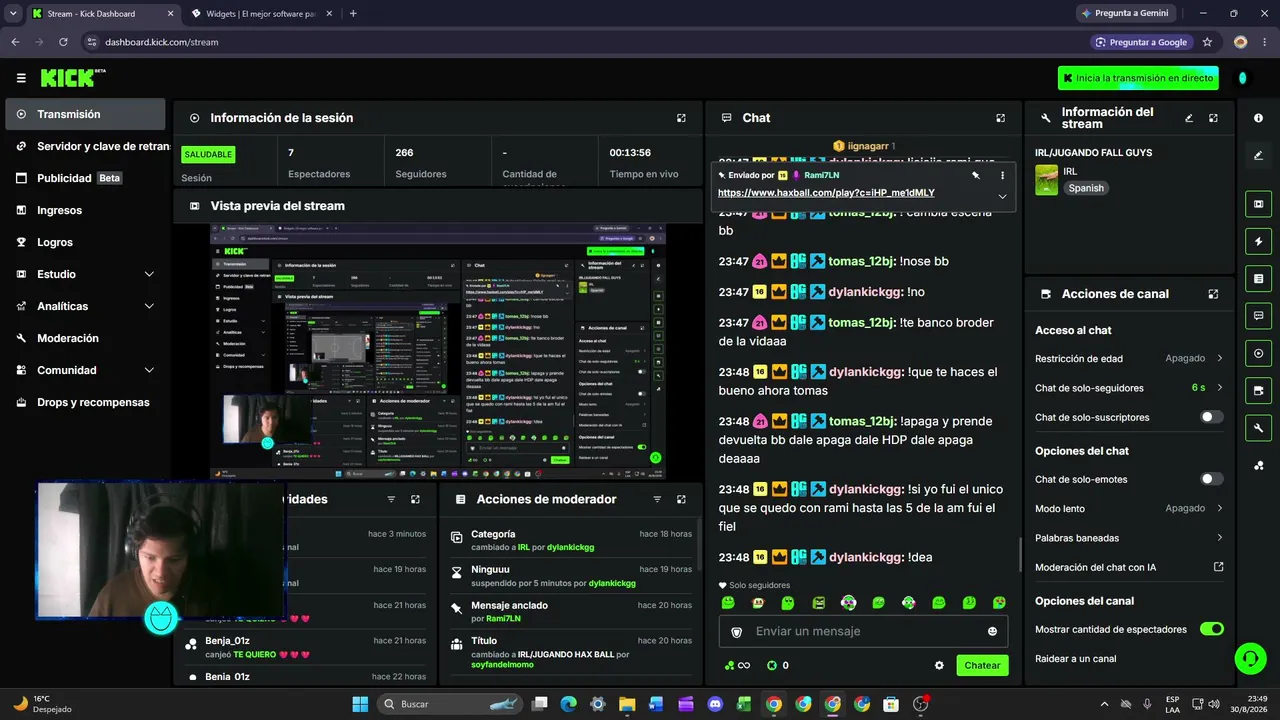Toggle the wrench widget icon in right sidebar
Image resolution: width=1280 pixels, height=720 pixels.
[x=1258, y=428]
